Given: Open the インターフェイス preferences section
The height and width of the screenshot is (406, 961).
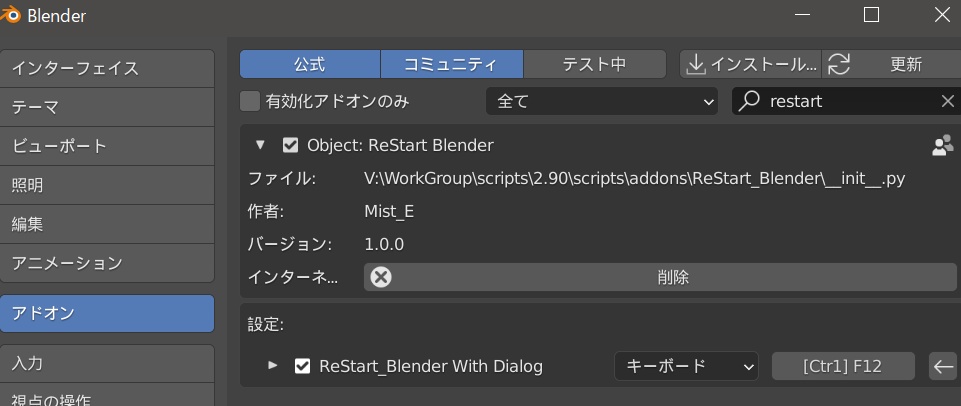Looking at the screenshot, I should pos(107,68).
